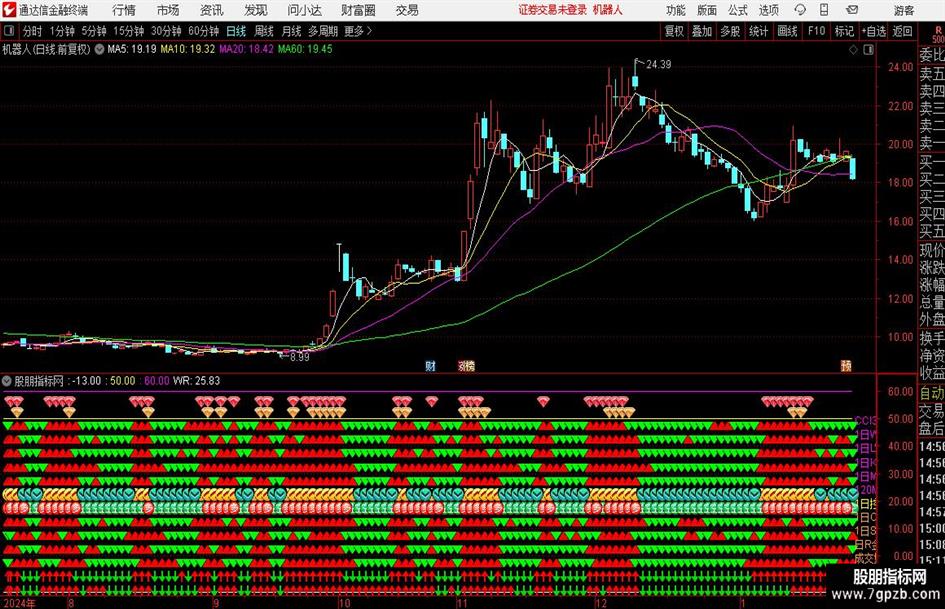Open the 问小达 tab

(304, 10)
